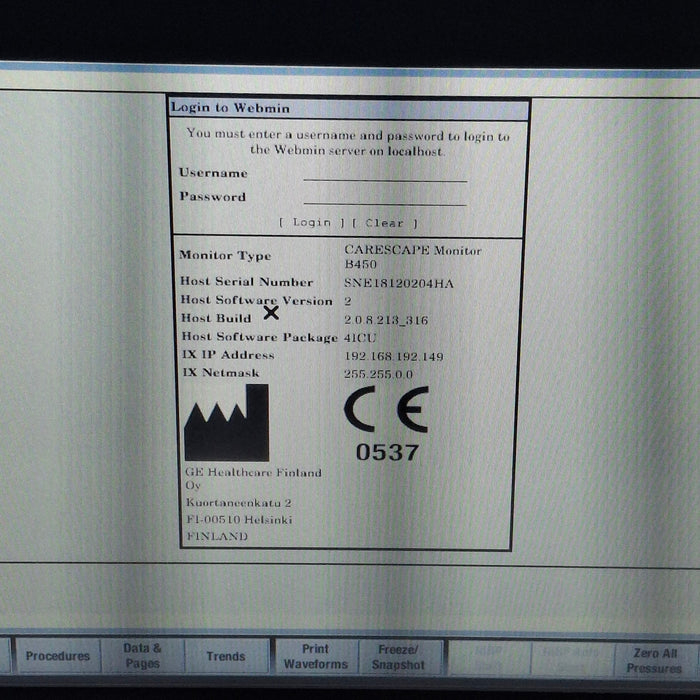Click the CE 0537 mark
Image resolution: width=700 pixels, height=700 pixels.
[x=387, y=424]
